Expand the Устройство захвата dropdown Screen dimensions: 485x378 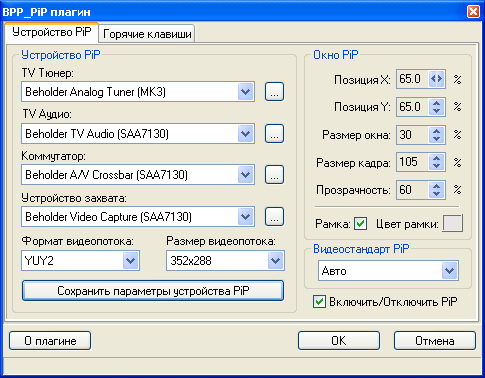coord(246,217)
